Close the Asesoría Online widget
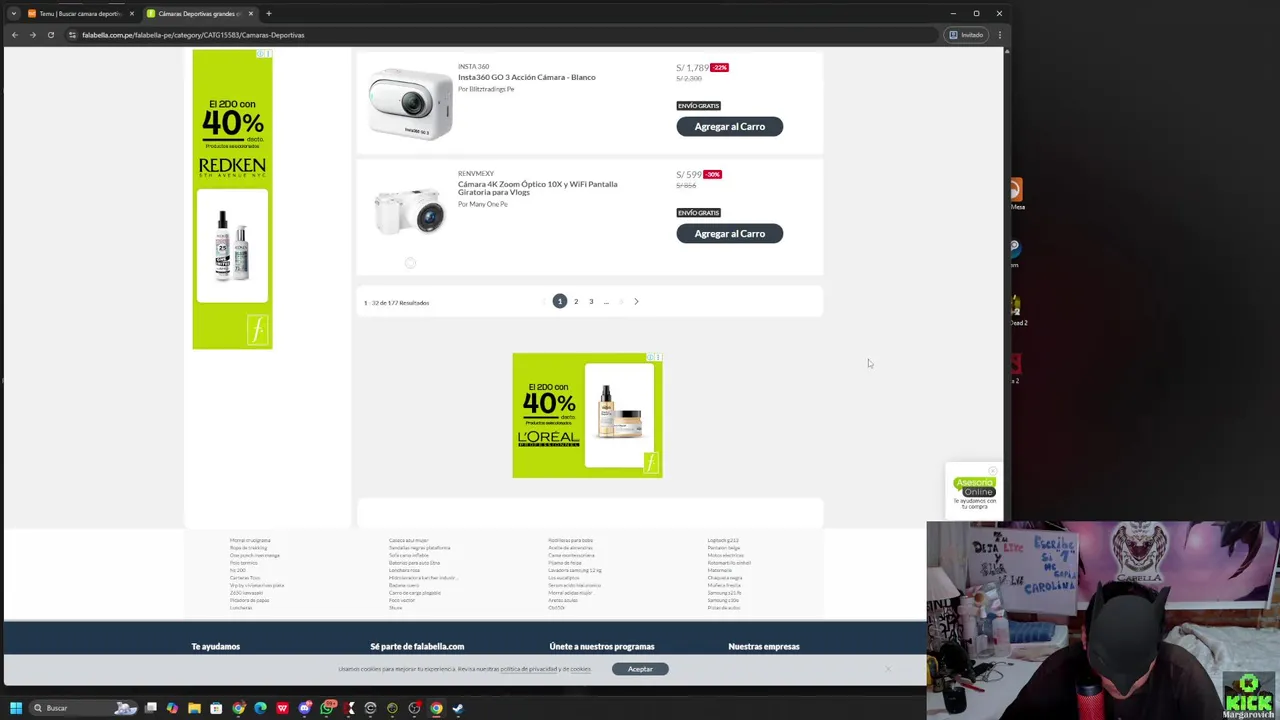Image resolution: width=1280 pixels, height=720 pixels. point(992,470)
